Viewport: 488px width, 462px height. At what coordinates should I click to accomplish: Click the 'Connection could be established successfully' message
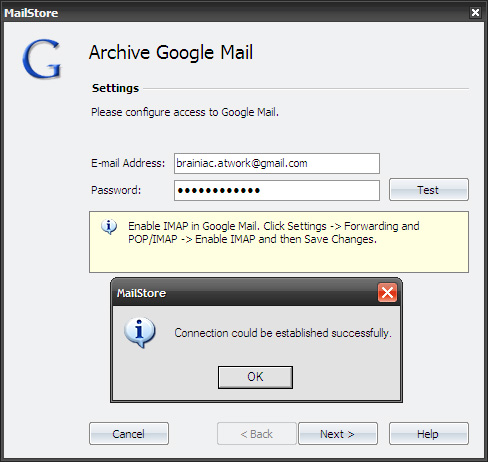tap(283, 333)
